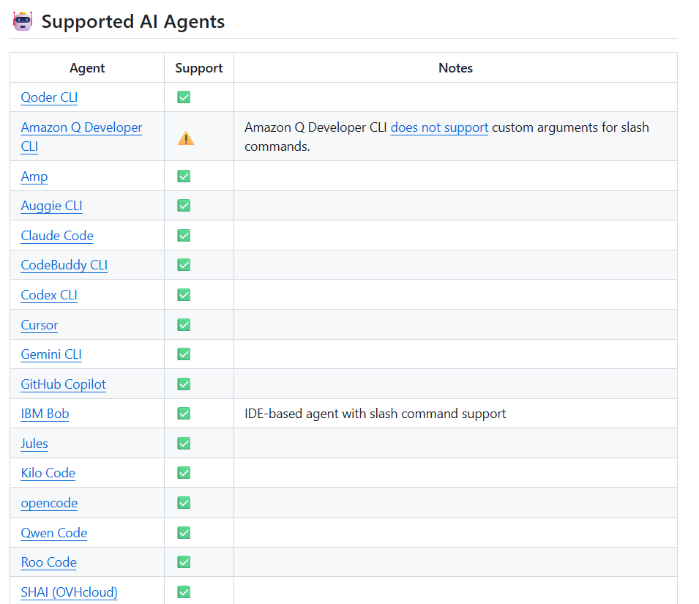699x604 pixels.
Task: Open the Qoder CLI link
Action: pos(49,97)
